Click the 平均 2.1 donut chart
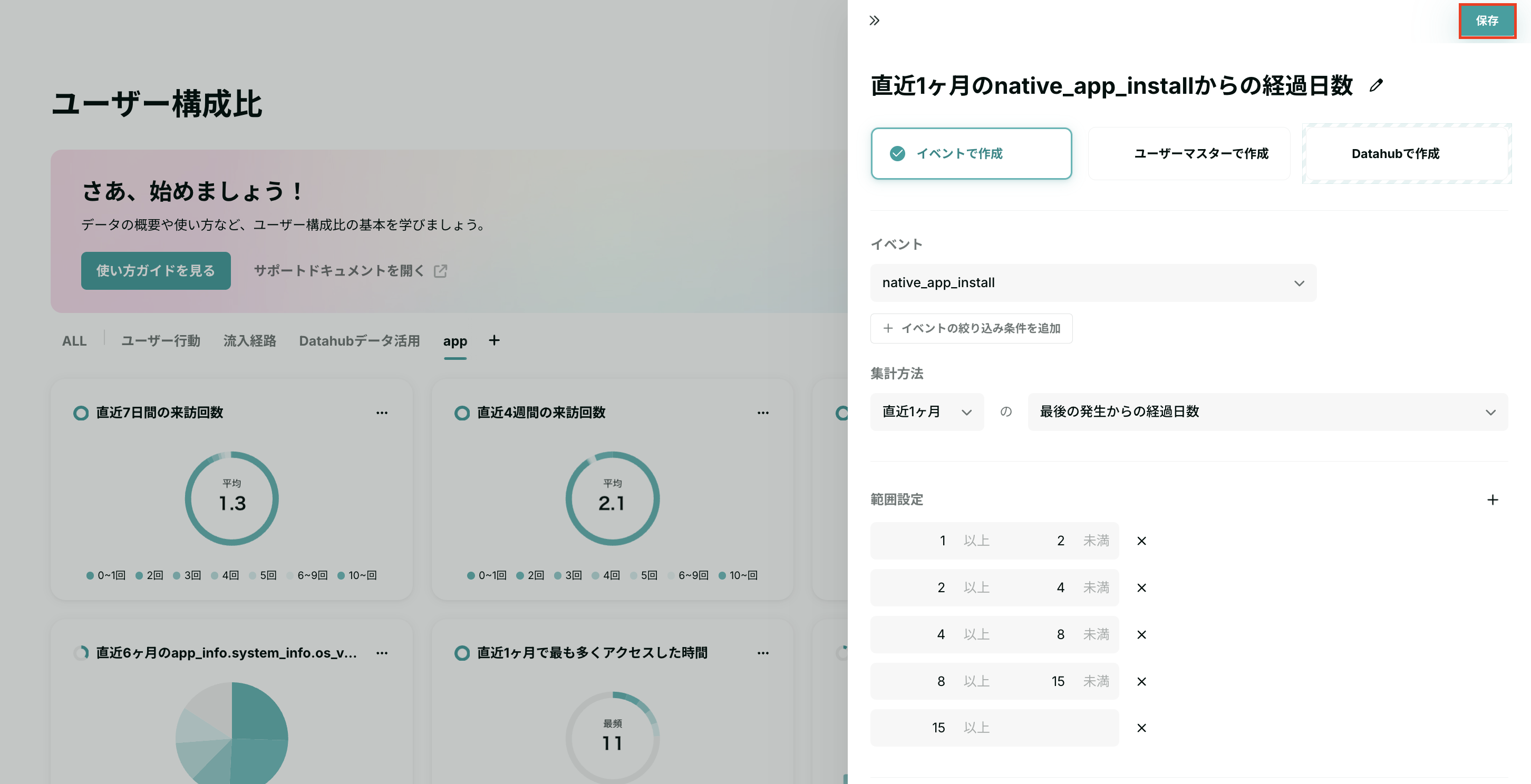The width and height of the screenshot is (1531, 784). (x=612, y=498)
